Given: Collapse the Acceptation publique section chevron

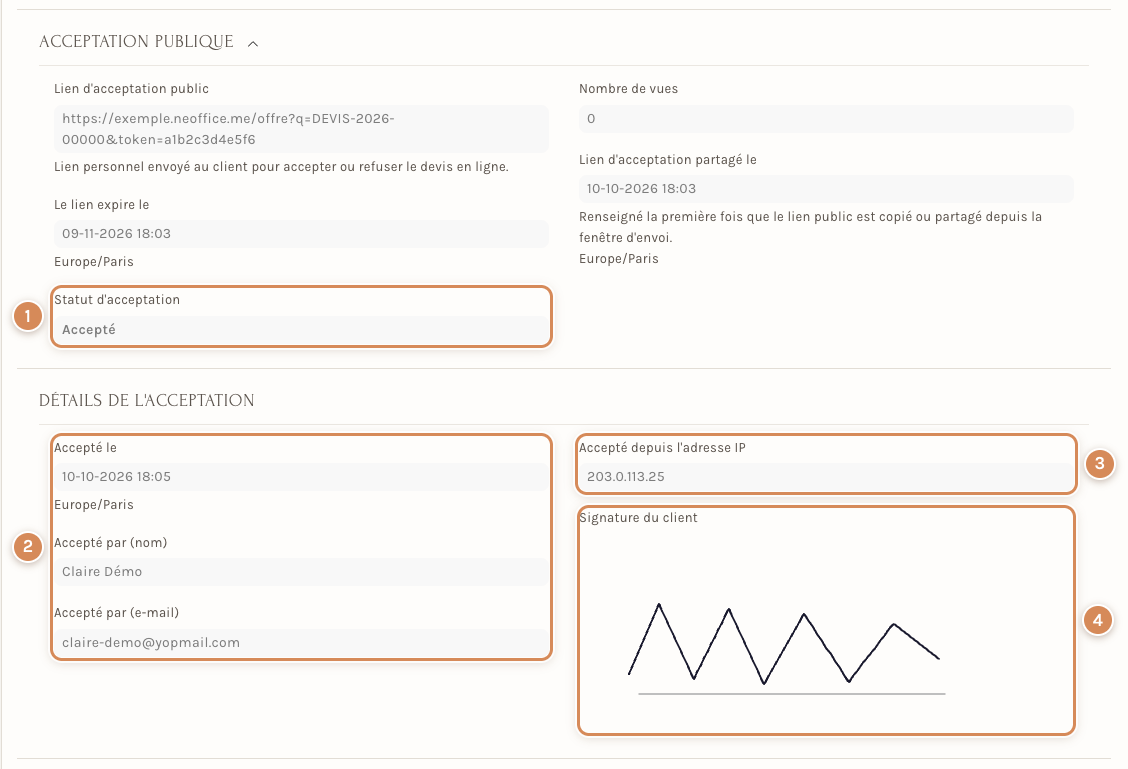Looking at the screenshot, I should (x=253, y=44).
